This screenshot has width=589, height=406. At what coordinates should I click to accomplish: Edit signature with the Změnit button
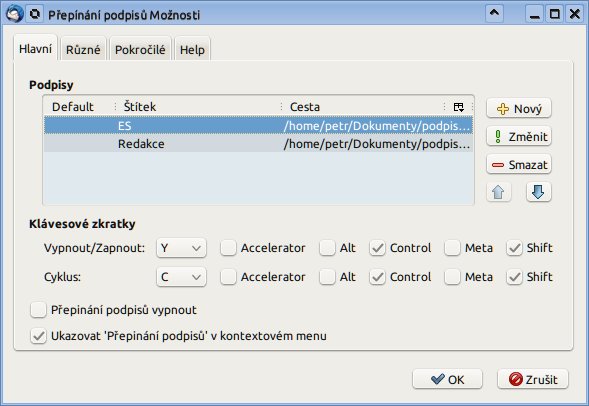(x=519, y=137)
